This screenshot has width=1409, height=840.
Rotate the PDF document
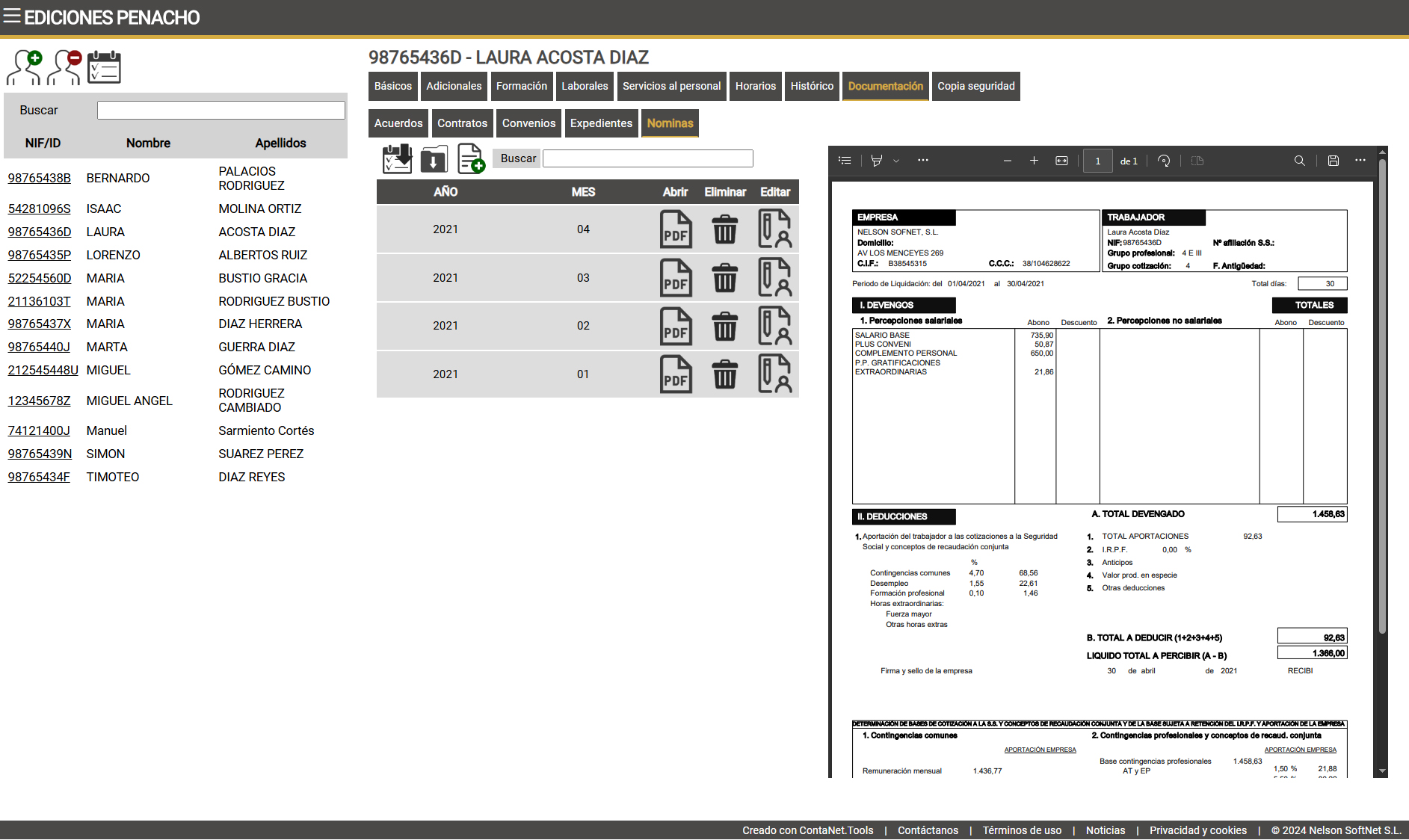click(x=1164, y=161)
